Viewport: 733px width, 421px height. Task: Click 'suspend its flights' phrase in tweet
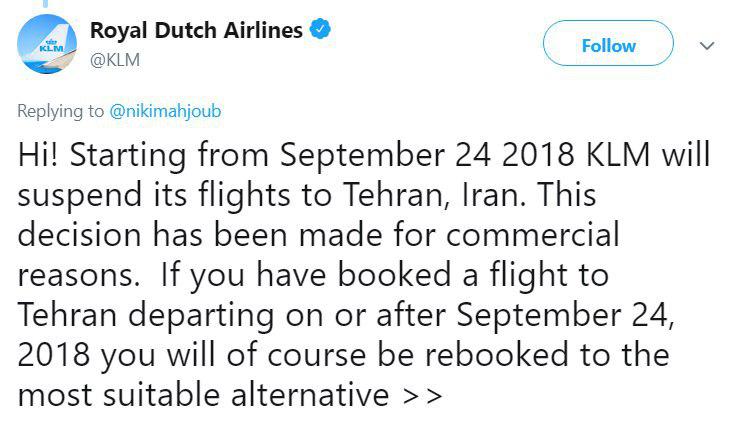pyautogui.click(x=154, y=195)
